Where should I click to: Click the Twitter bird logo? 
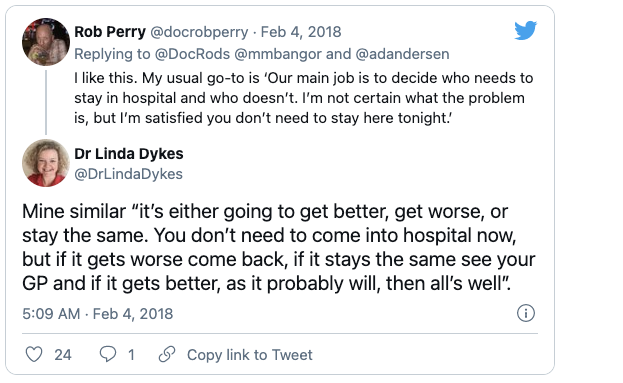[525, 31]
